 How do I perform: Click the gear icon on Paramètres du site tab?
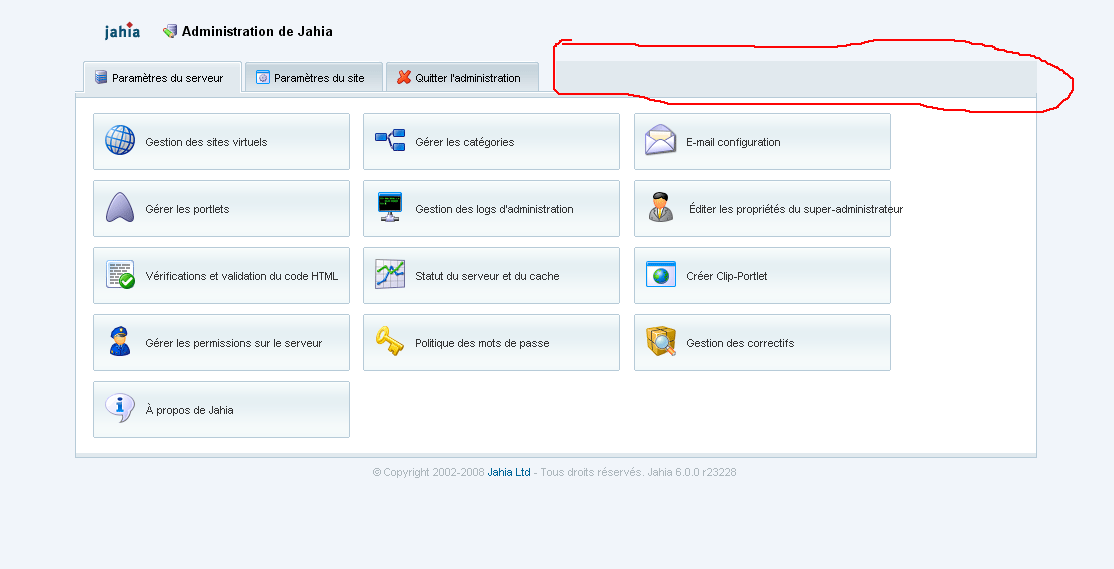pyautogui.click(x=263, y=77)
